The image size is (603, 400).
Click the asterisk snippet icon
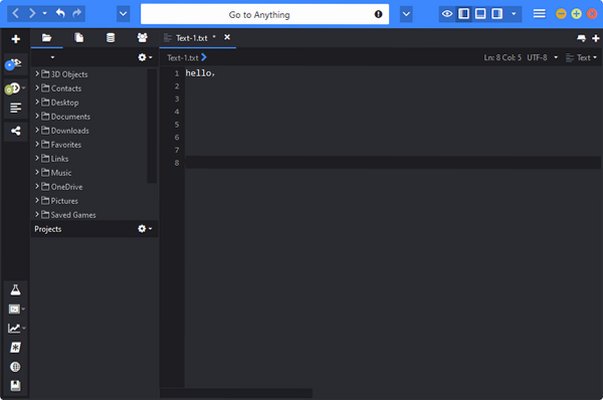(x=15, y=348)
